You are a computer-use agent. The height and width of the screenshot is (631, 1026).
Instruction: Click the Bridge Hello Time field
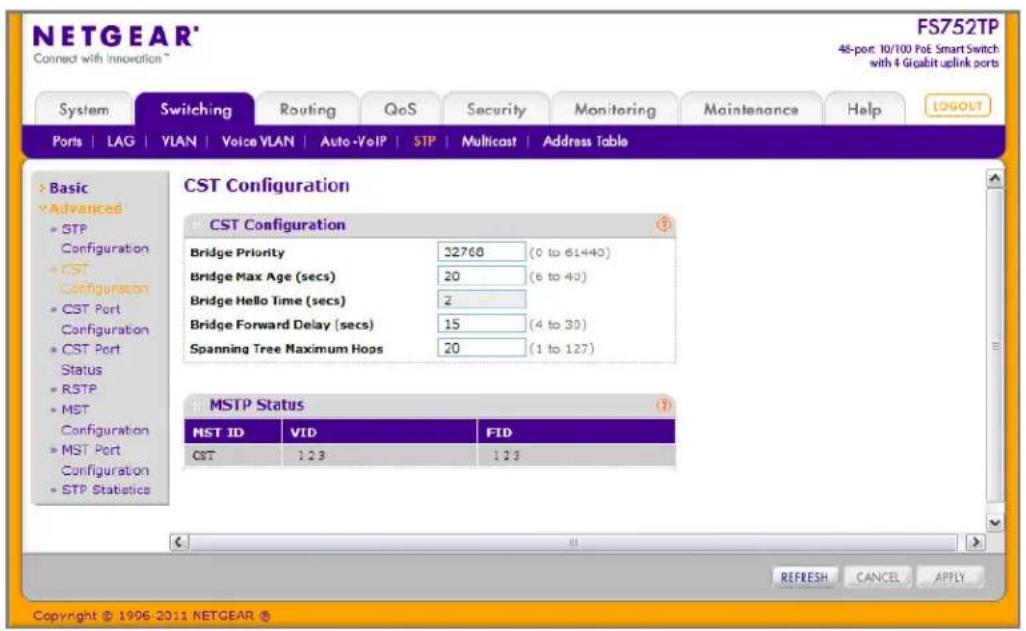481,300
